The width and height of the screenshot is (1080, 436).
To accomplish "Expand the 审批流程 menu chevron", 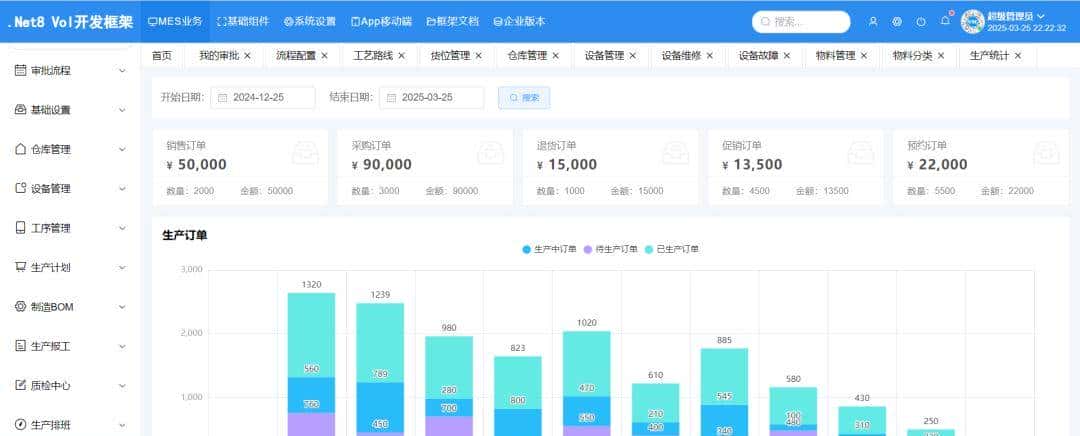I will click(123, 70).
